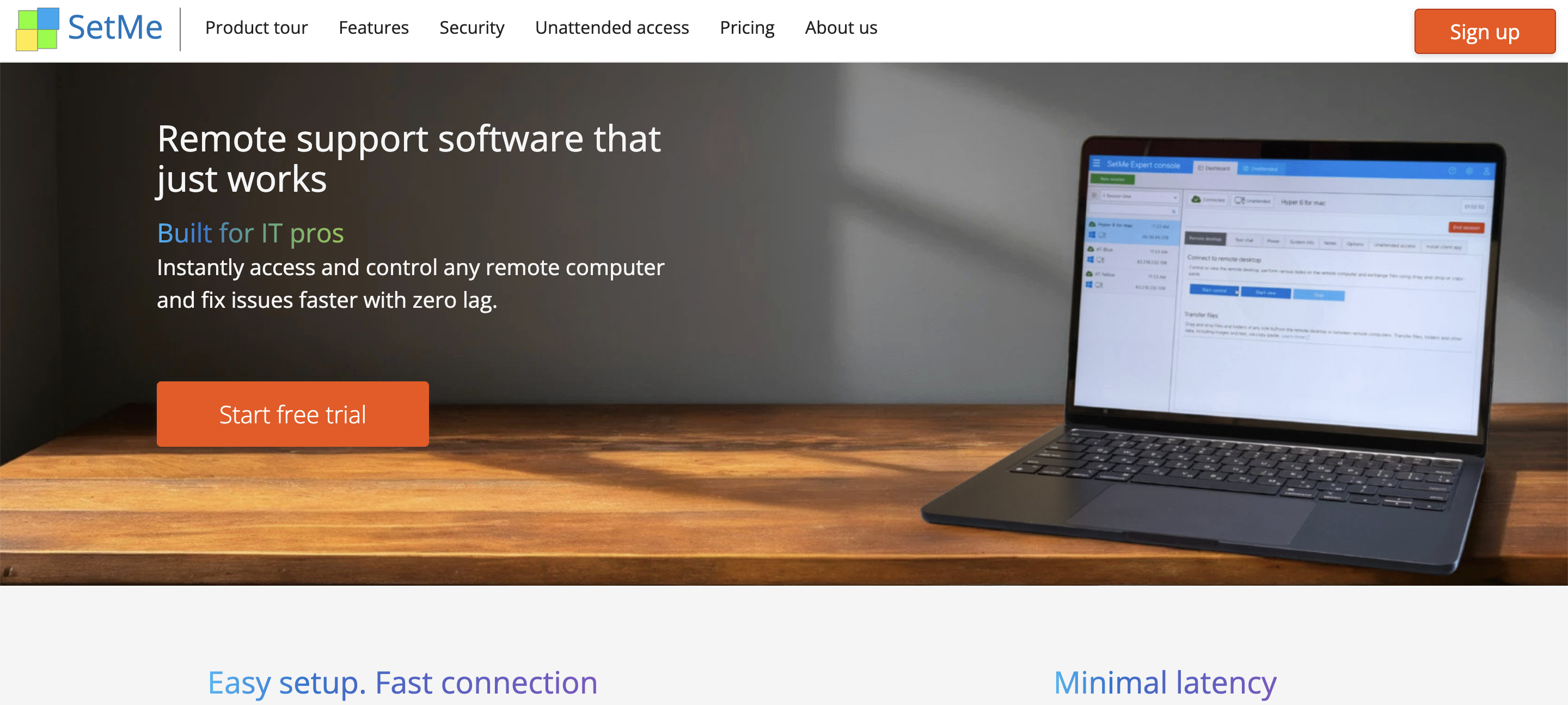Click the Minimal latency heading

pyautogui.click(x=1165, y=683)
